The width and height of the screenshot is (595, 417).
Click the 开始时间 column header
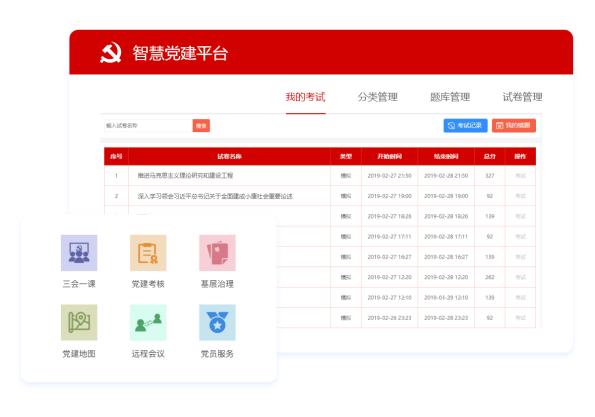(389, 156)
